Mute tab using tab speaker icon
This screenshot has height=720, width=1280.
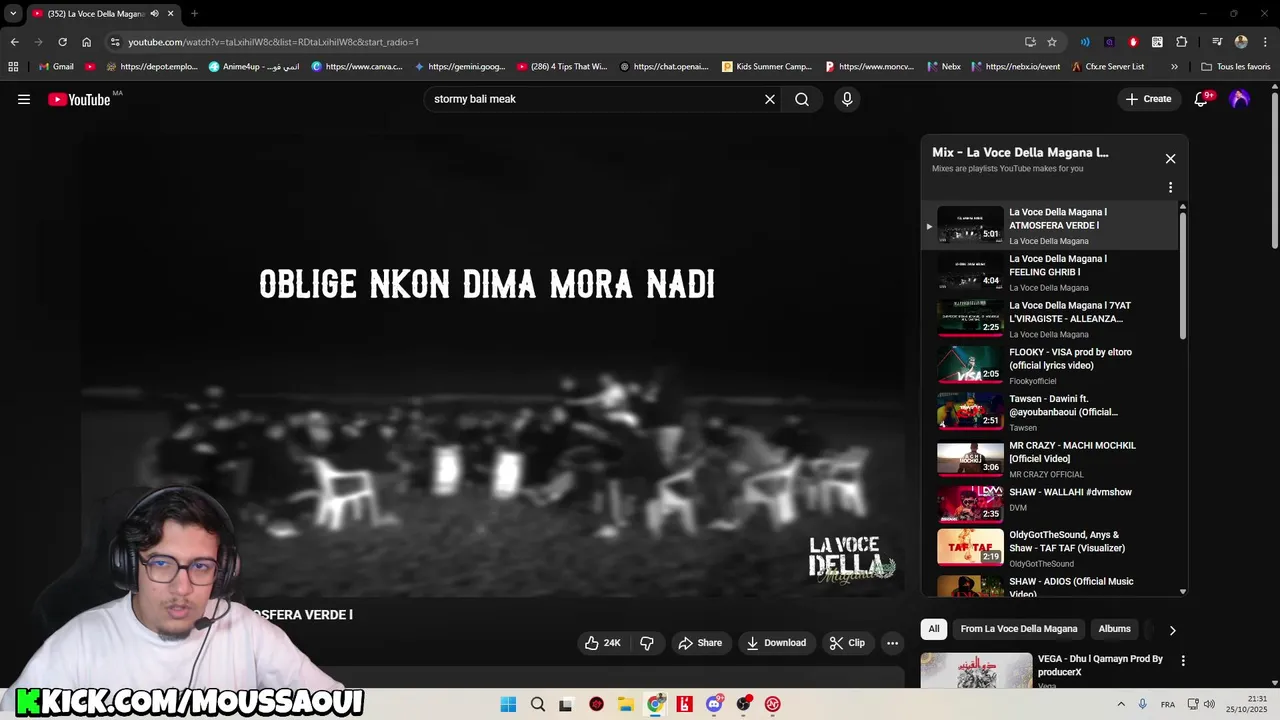[154, 14]
